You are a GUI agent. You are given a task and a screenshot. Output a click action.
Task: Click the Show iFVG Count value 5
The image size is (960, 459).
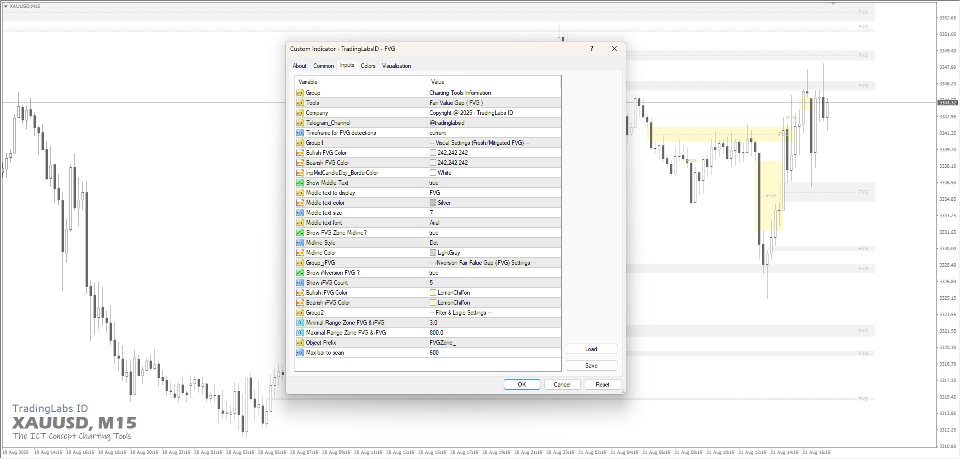coord(431,282)
